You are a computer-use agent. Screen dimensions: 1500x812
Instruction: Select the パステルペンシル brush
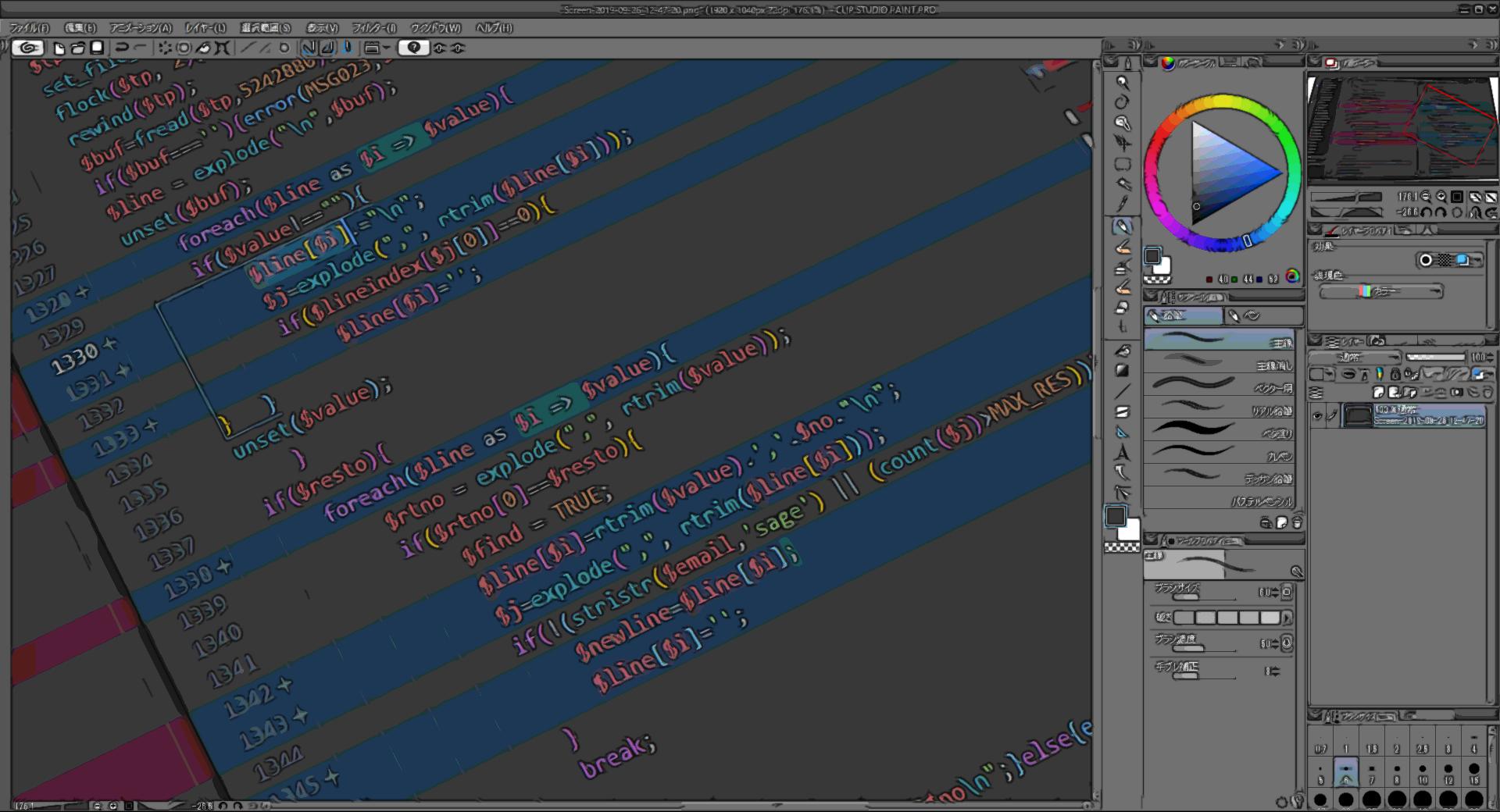pos(1220,497)
